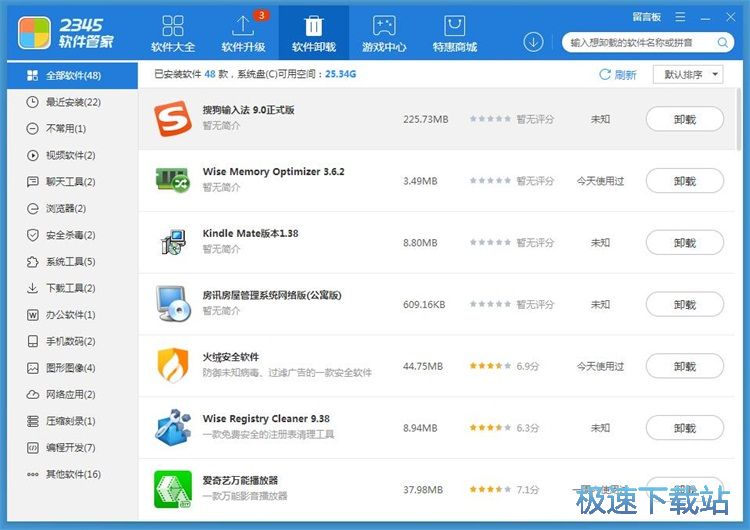Click the 225.73MB size value
The height and width of the screenshot is (530, 750).
coord(425,119)
